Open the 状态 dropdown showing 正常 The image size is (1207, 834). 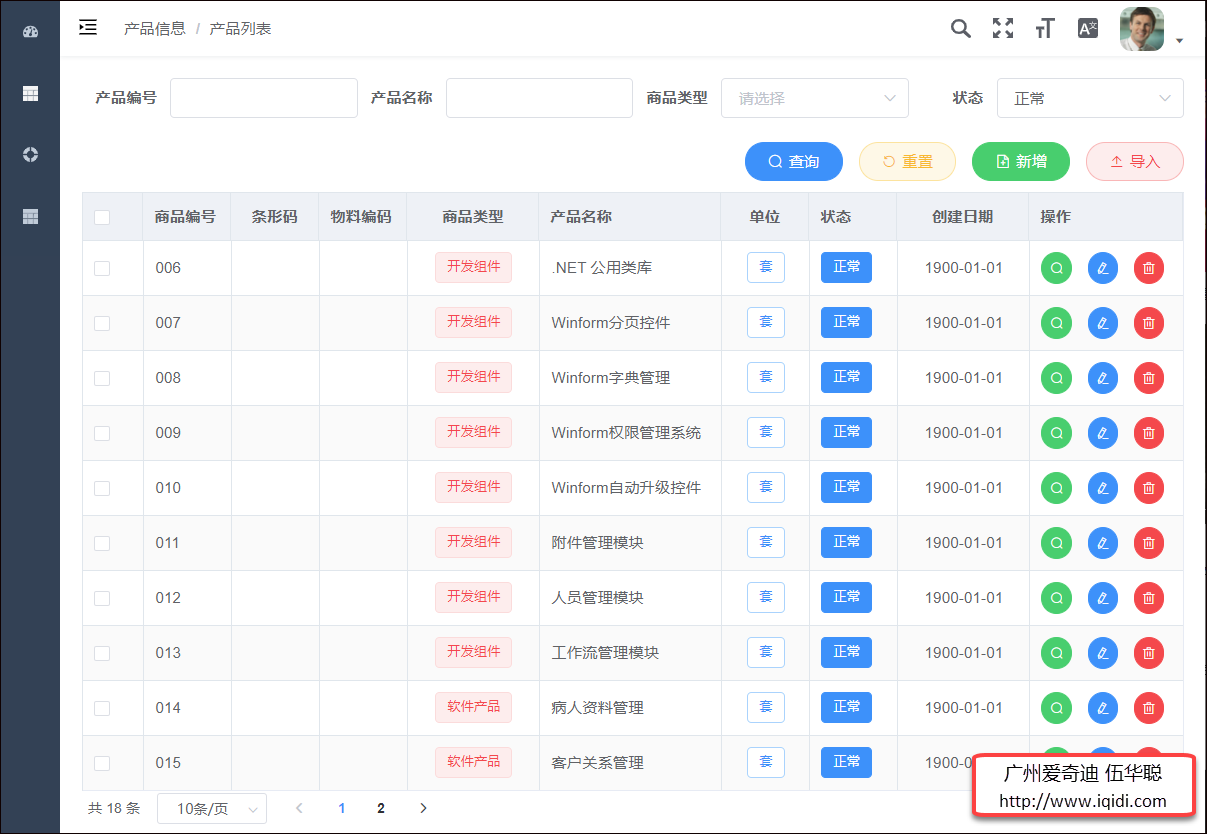(1090, 97)
